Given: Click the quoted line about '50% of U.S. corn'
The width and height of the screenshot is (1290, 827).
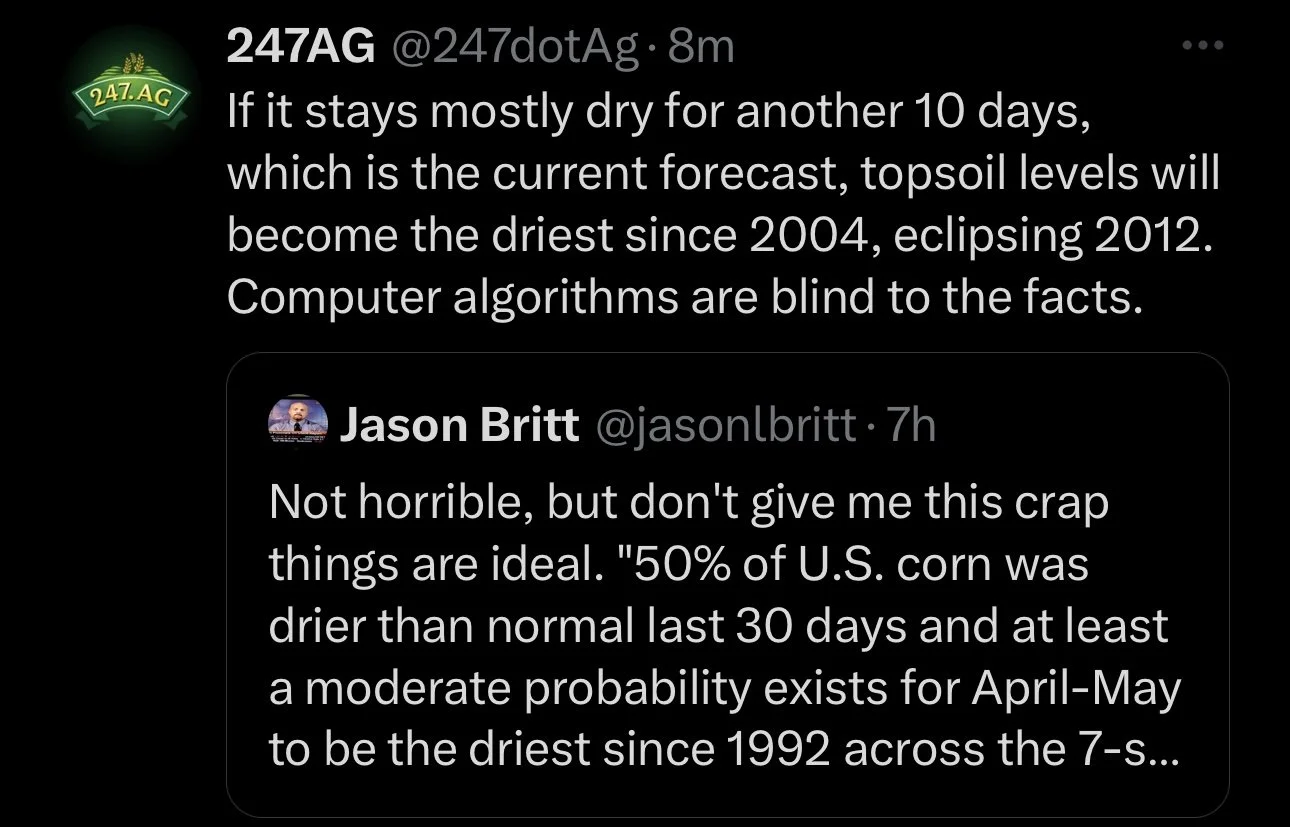Looking at the screenshot, I should tap(678, 566).
